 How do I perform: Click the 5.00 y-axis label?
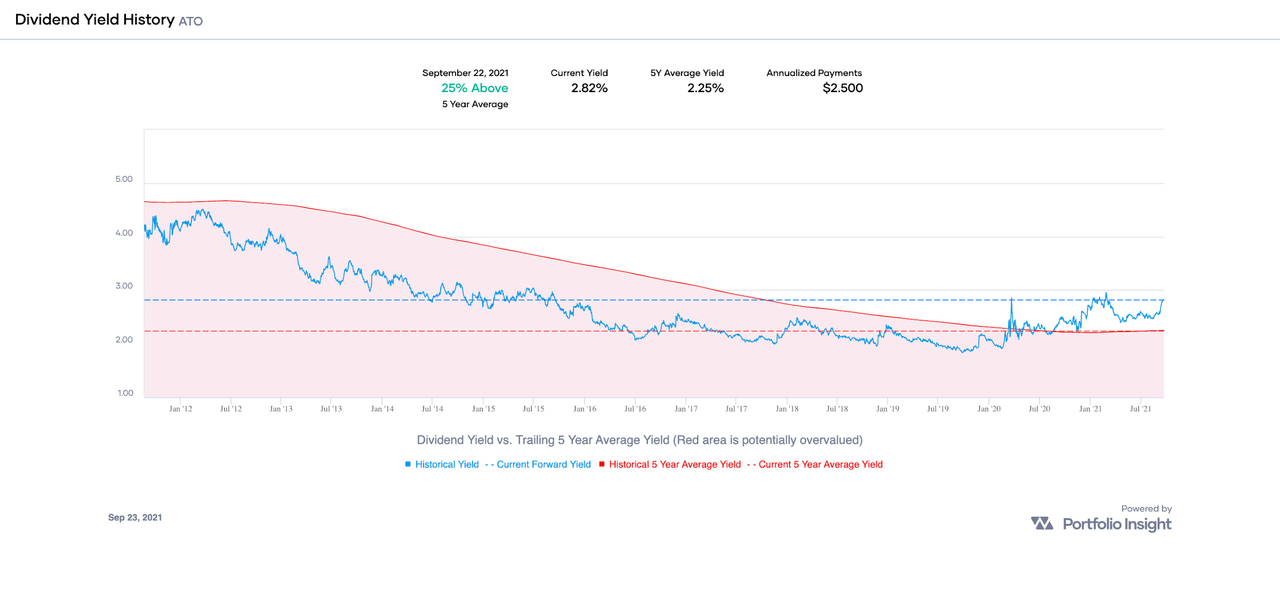(x=126, y=178)
